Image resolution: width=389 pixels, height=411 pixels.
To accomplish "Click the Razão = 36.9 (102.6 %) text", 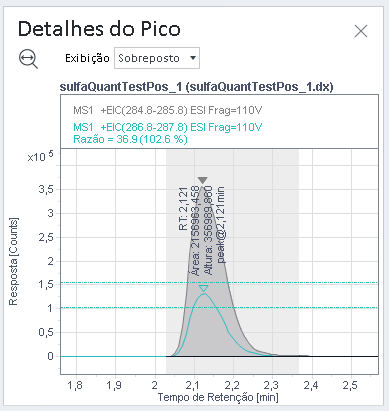I will [130, 139].
